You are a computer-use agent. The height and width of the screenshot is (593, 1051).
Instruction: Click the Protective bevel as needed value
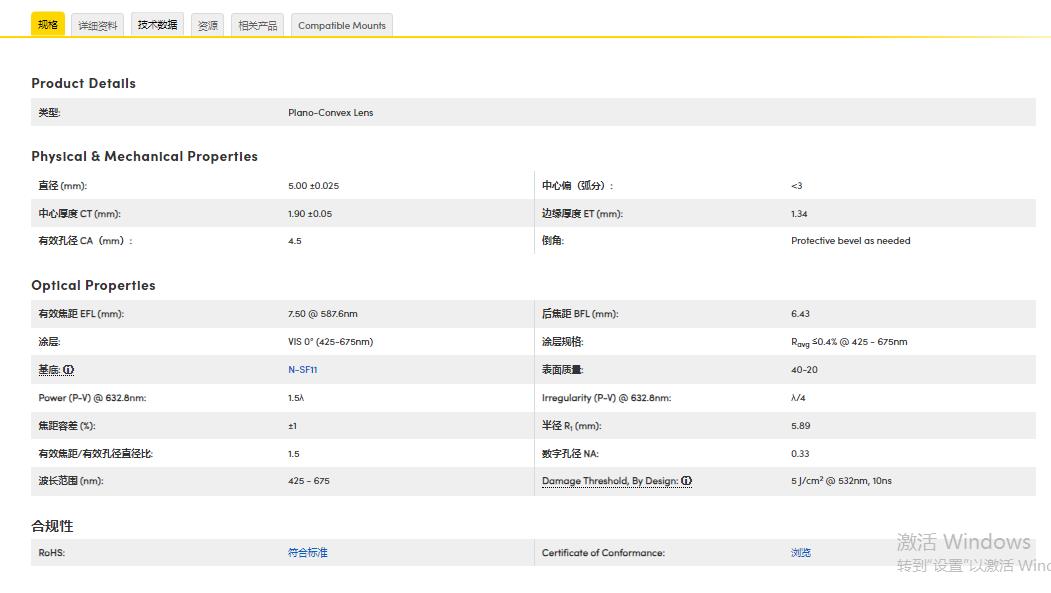click(x=850, y=241)
